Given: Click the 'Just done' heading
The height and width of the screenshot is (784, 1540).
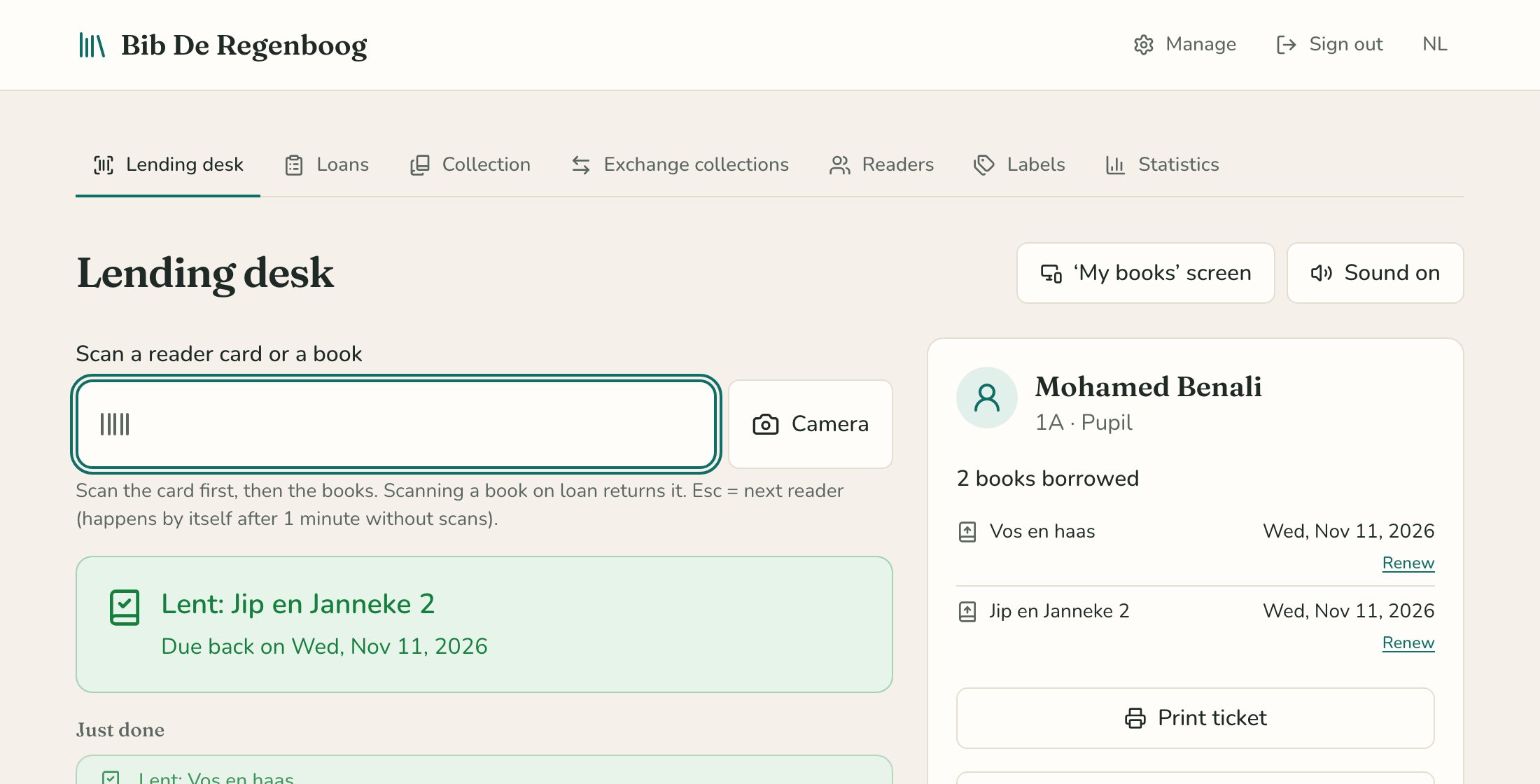Looking at the screenshot, I should pos(120,730).
